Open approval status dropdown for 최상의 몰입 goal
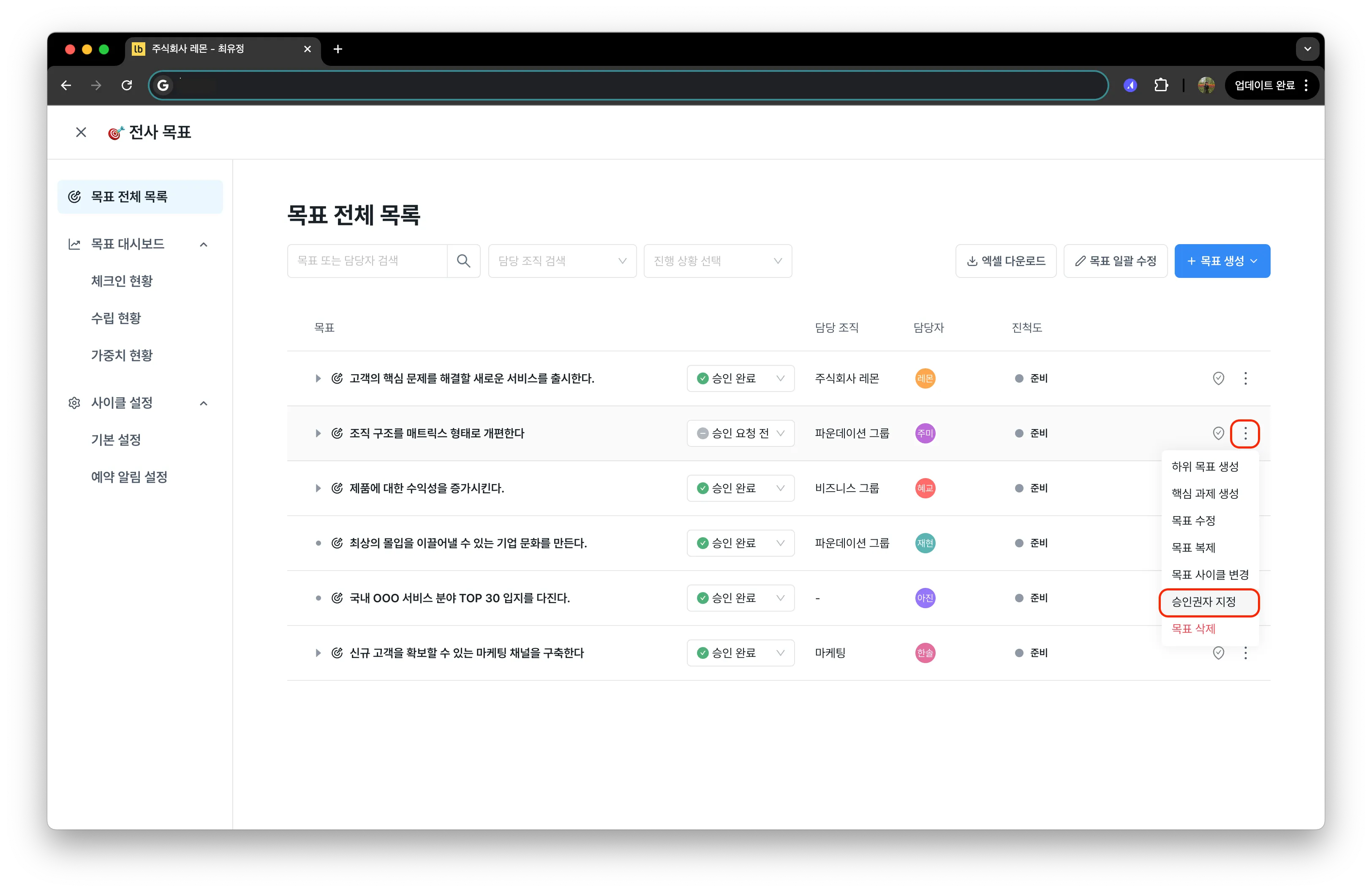 740,543
